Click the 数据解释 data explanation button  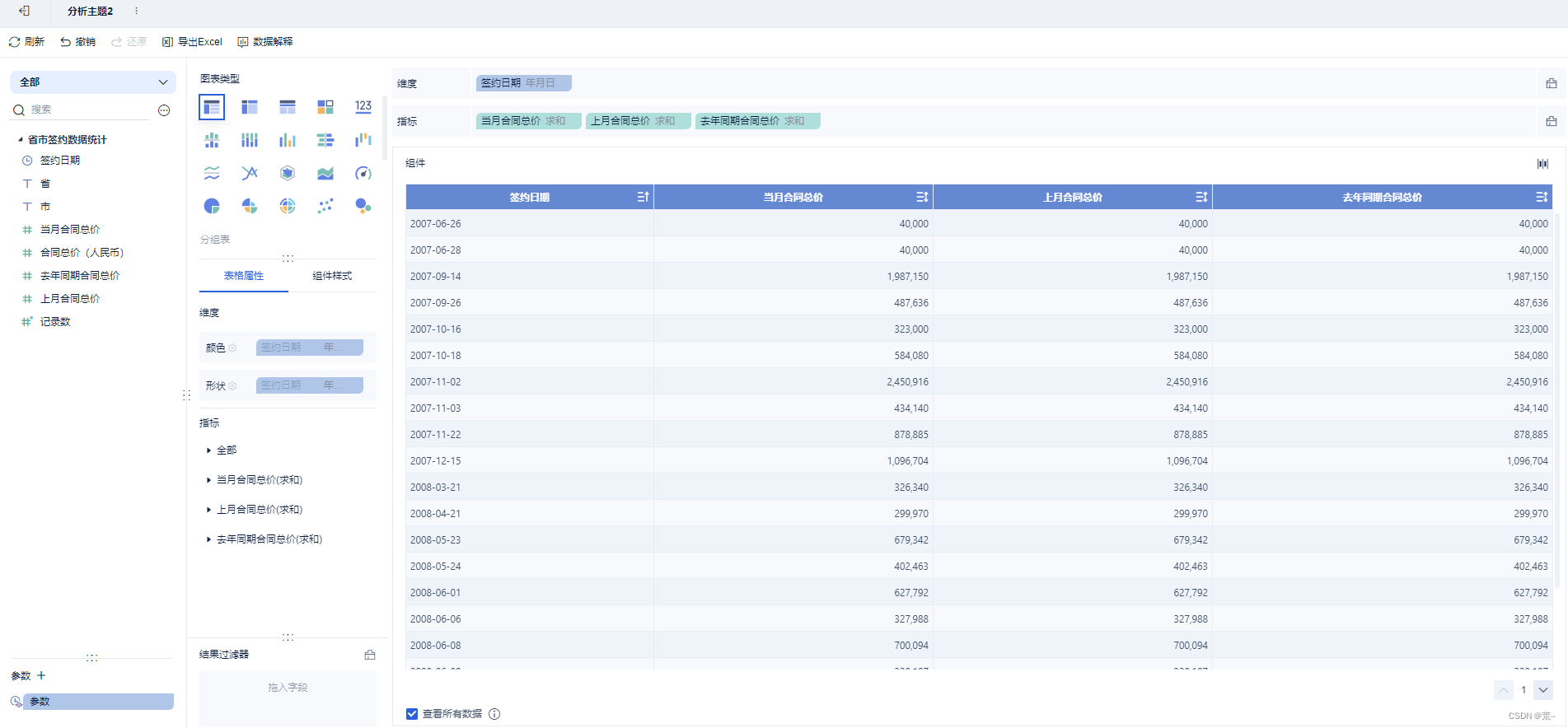click(x=265, y=42)
